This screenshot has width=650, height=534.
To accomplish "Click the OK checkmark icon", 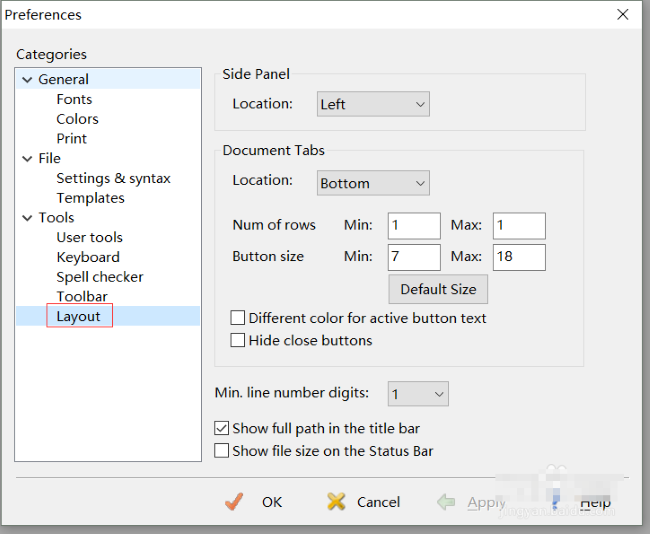I will tap(234, 502).
